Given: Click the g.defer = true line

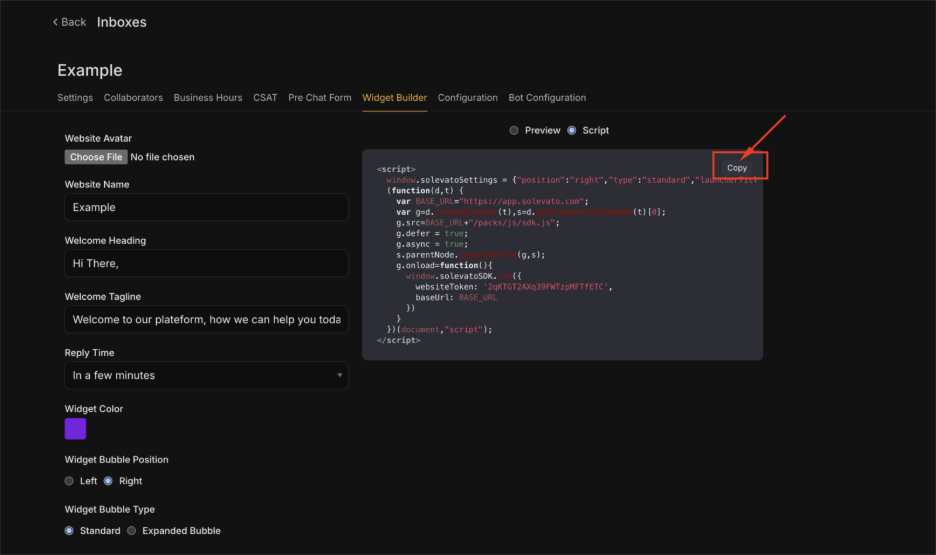Looking at the screenshot, I should click(432, 233).
